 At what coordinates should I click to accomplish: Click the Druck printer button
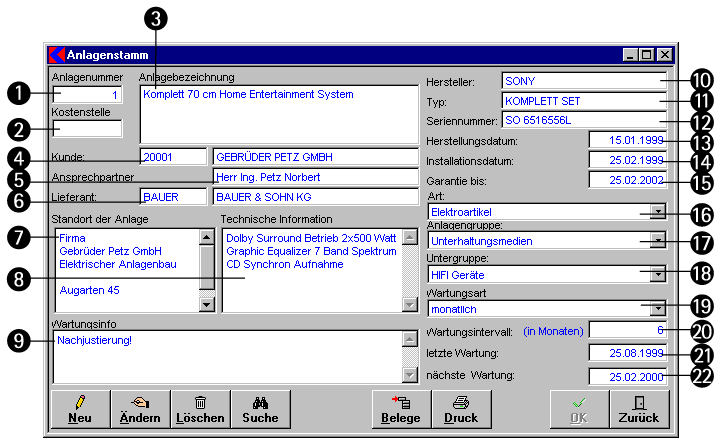(x=462, y=409)
